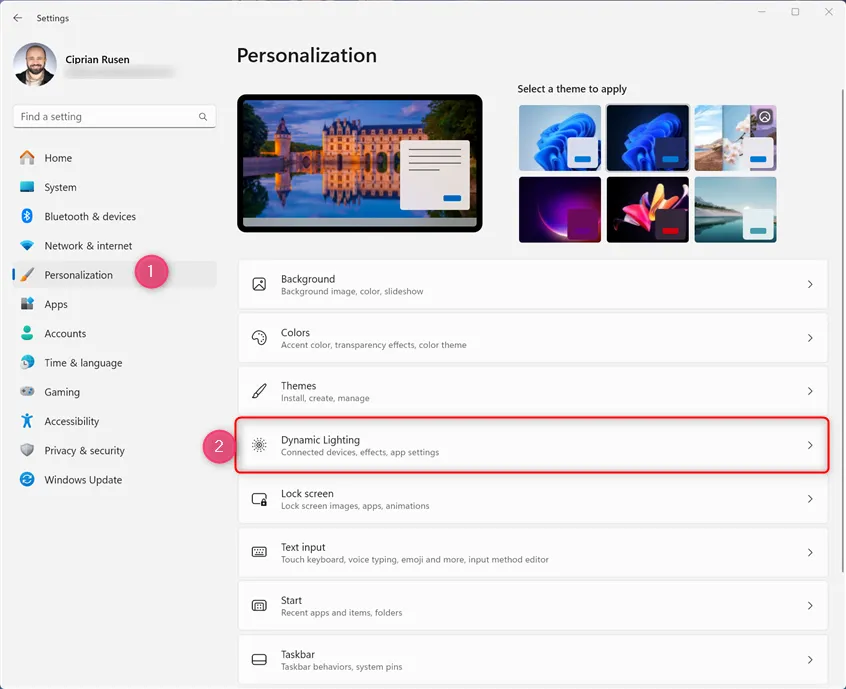Click the Privacy & security shield icon
Image resolution: width=846 pixels, height=689 pixels.
[x=27, y=450]
